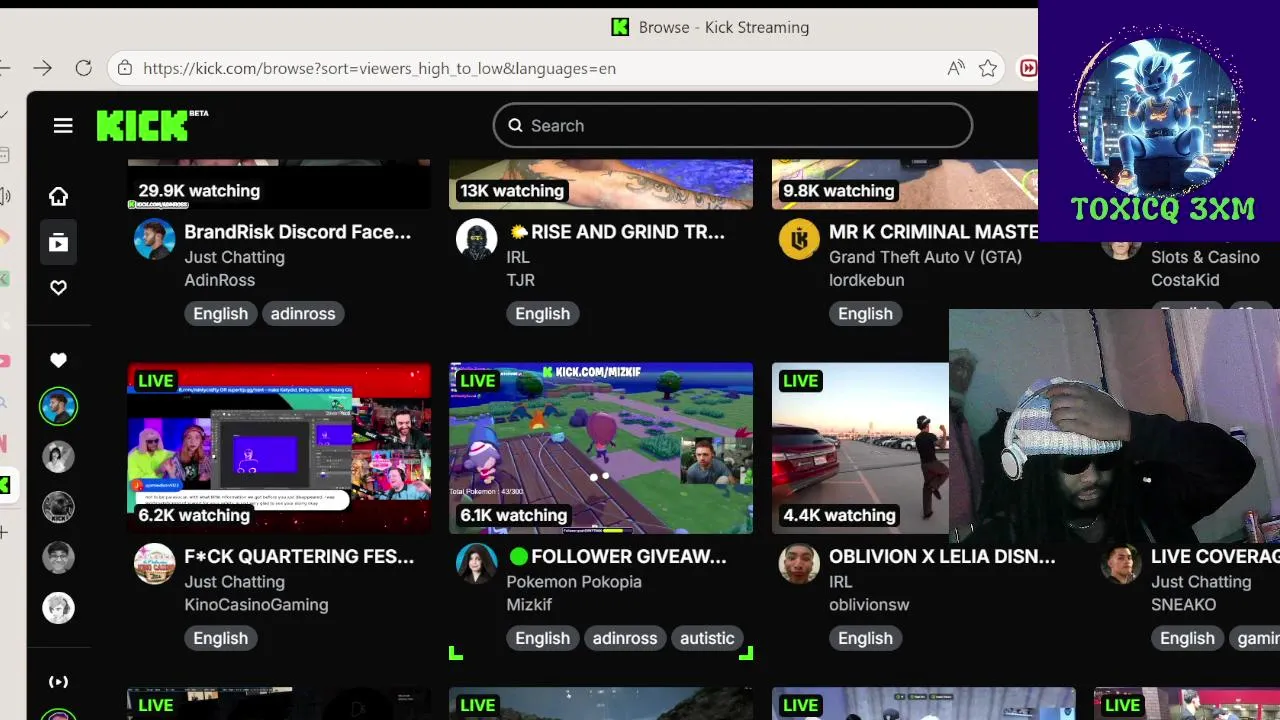Open green-ringed followed channel avatar
This screenshot has width=1280, height=720.
pyautogui.click(x=58, y=406)
